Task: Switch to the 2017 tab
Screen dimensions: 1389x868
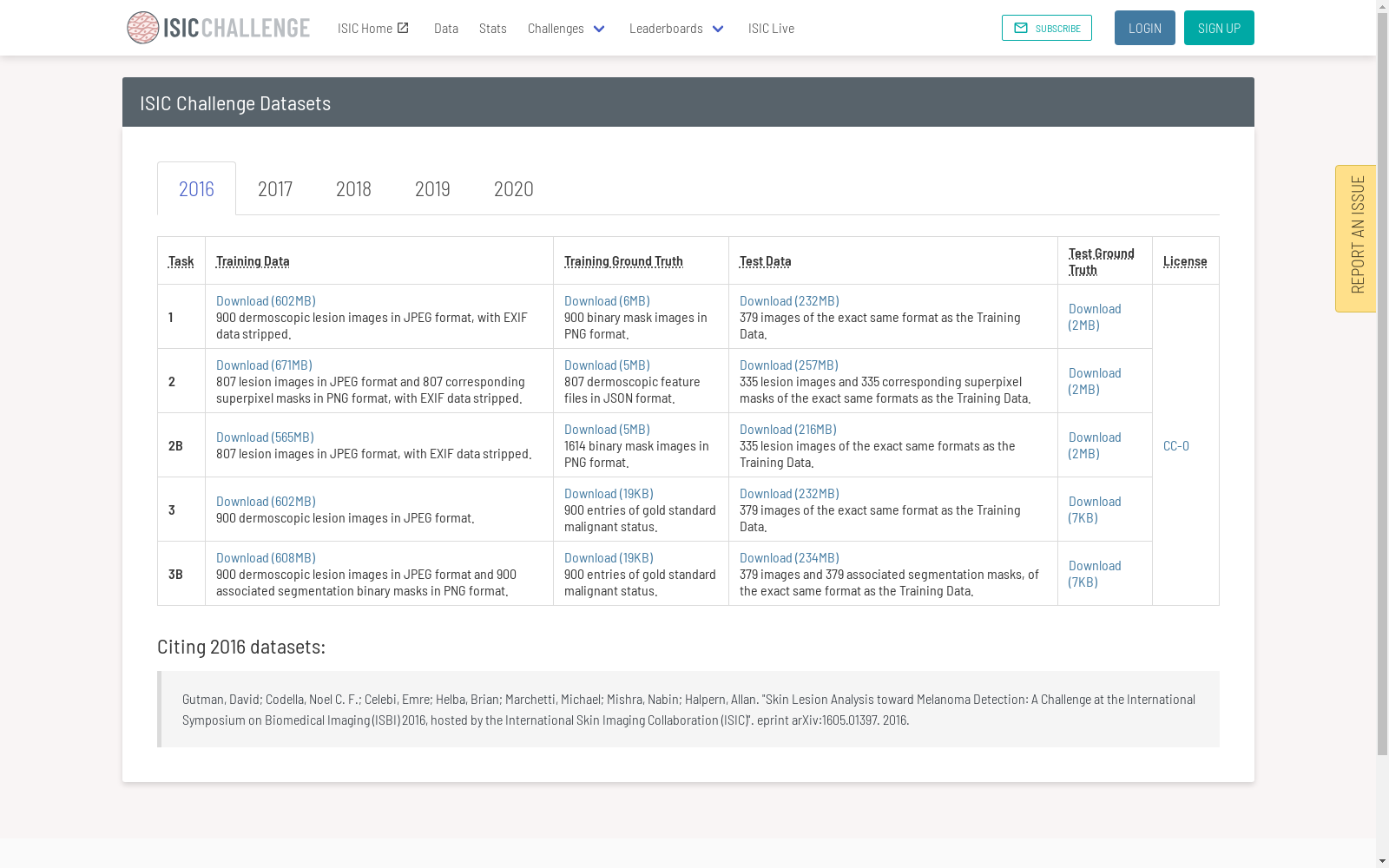Action: pyautogui.click(x=275, y=188)
